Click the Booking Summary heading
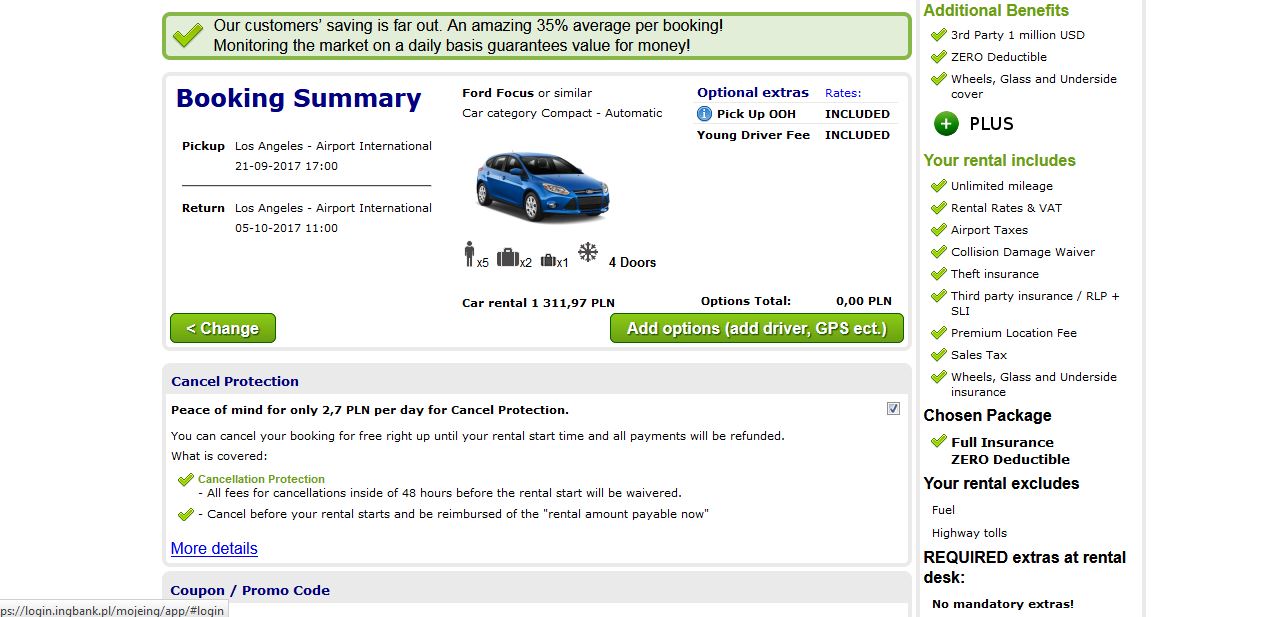The height and width of the screenshot is (617, 1268). pyautogui.click(x=299, y=99)
